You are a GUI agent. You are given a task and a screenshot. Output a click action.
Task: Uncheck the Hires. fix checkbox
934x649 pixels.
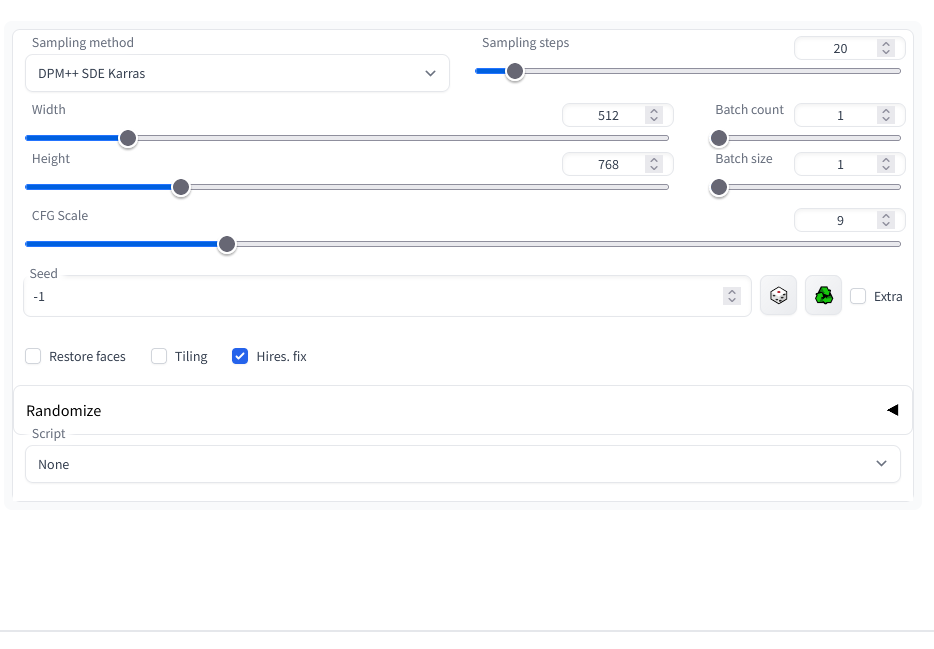pos(239,356)
